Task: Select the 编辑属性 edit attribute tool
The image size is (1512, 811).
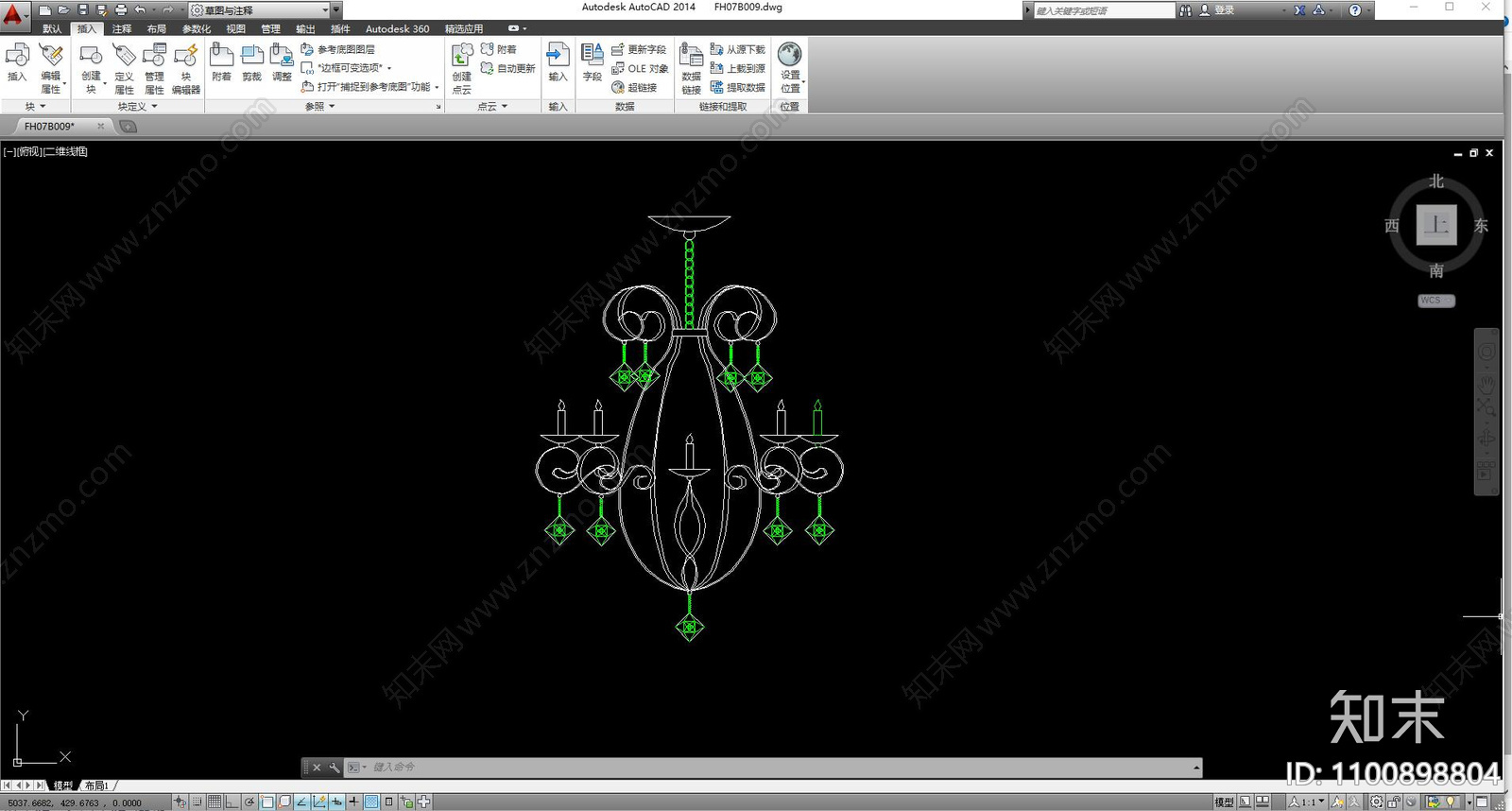Action: [x=51, y=68]
